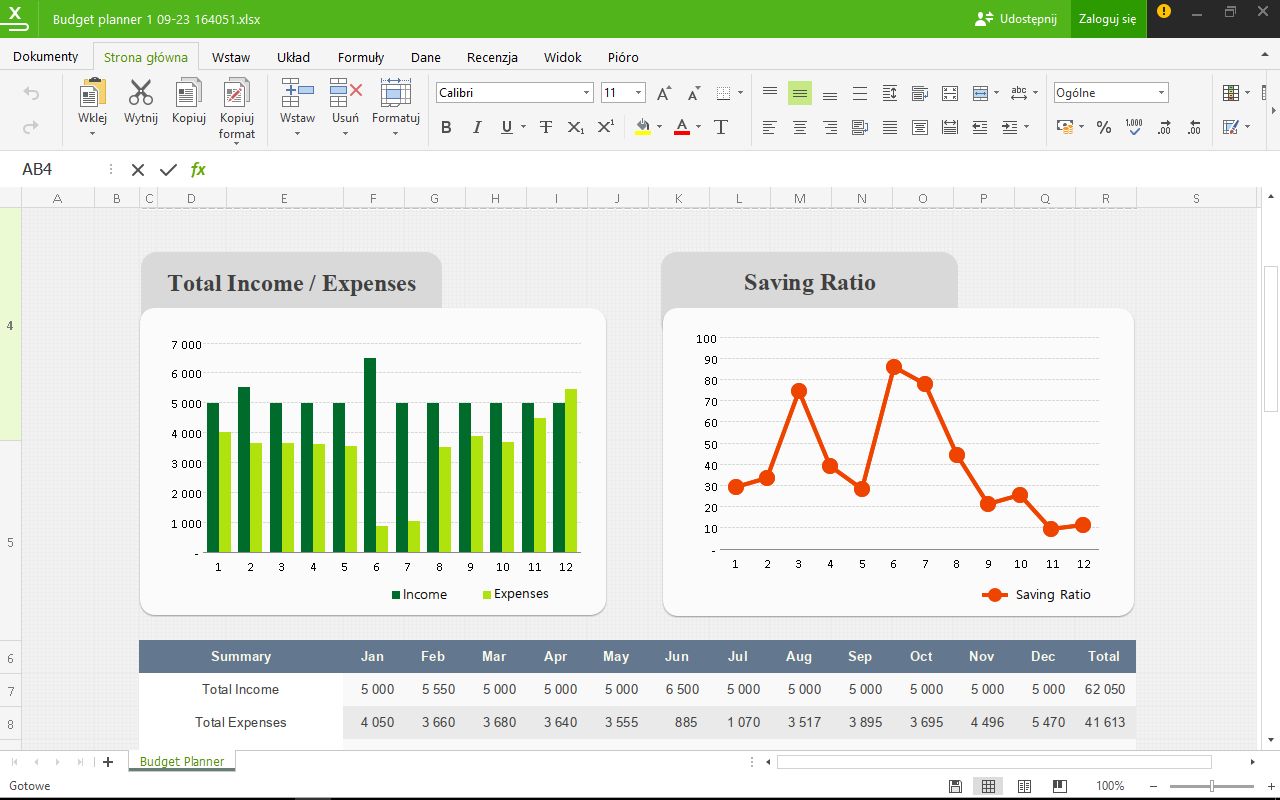Click the Udostępnij share button
Image resolution: width=1280 pixels, height=800 pixels.
point(1015,19)
